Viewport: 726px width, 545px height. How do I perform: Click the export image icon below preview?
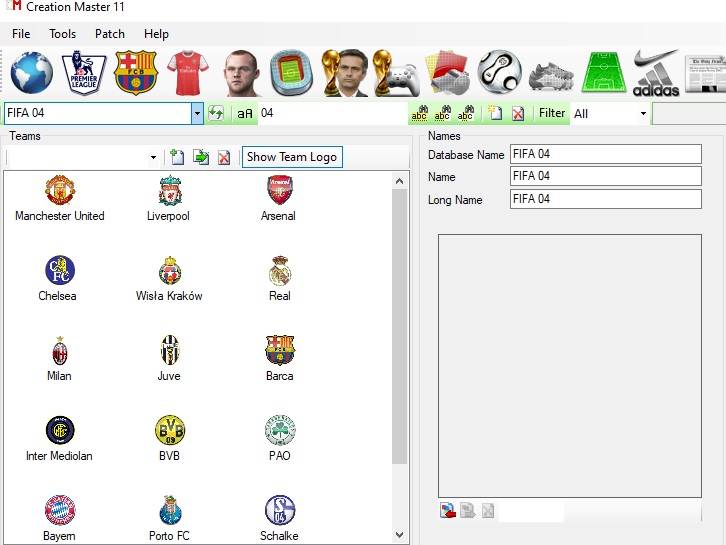pyautogui.click(x=468, y=510)
